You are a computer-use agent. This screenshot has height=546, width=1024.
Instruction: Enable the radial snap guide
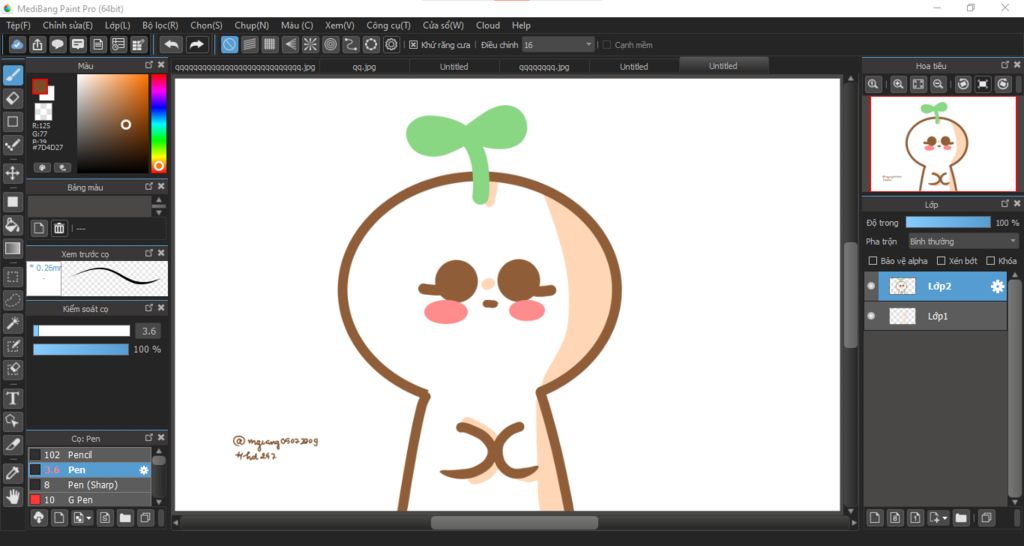310,44
